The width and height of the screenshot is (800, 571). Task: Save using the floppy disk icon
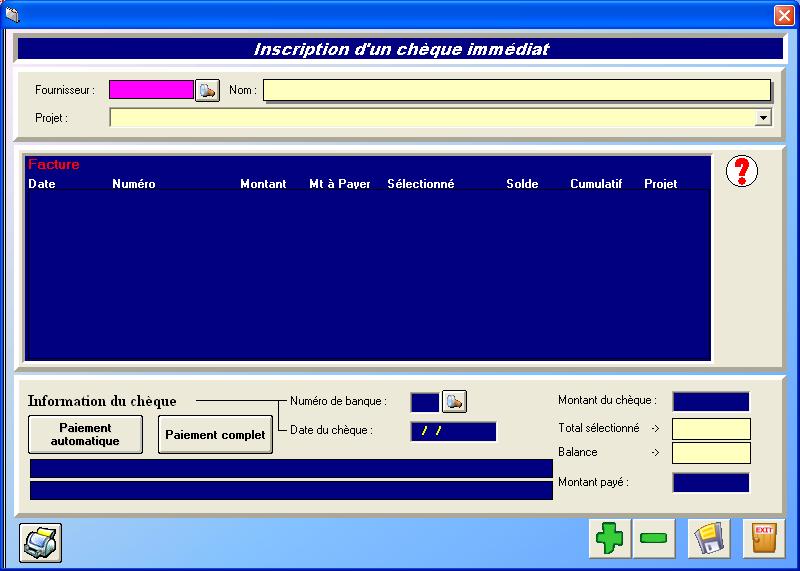[710, 538]
